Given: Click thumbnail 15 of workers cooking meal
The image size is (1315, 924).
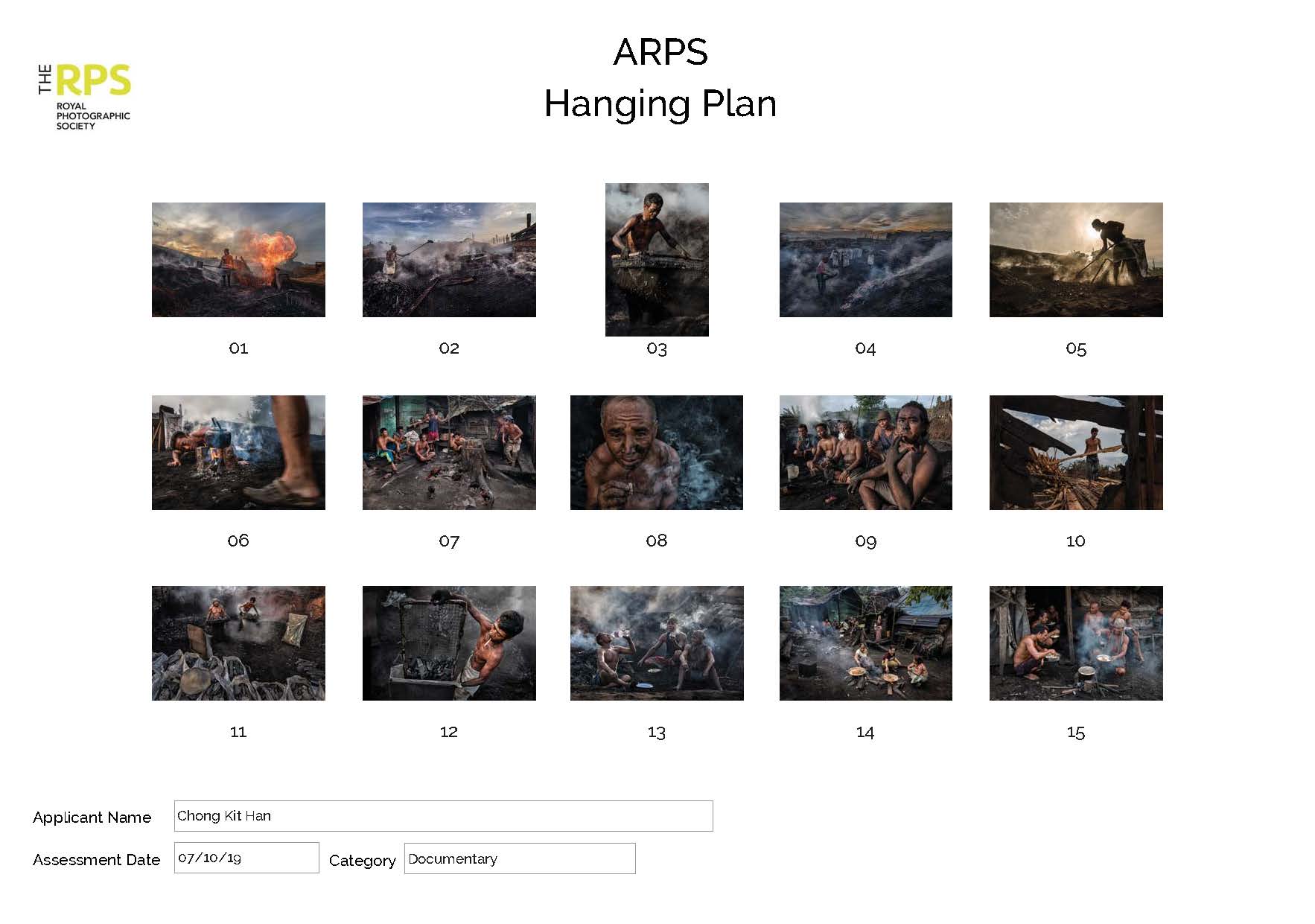Looking at the screenshot, I should click(x=1075, y=643).
